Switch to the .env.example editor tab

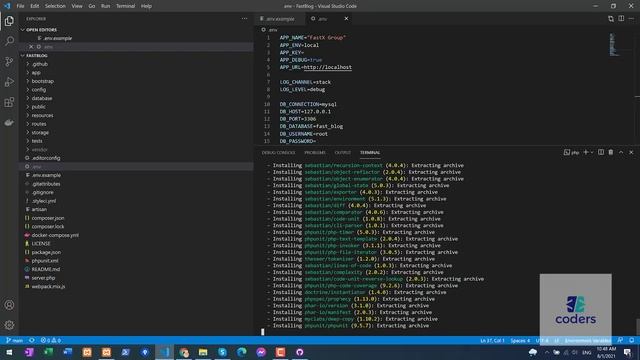coord(280,19)
